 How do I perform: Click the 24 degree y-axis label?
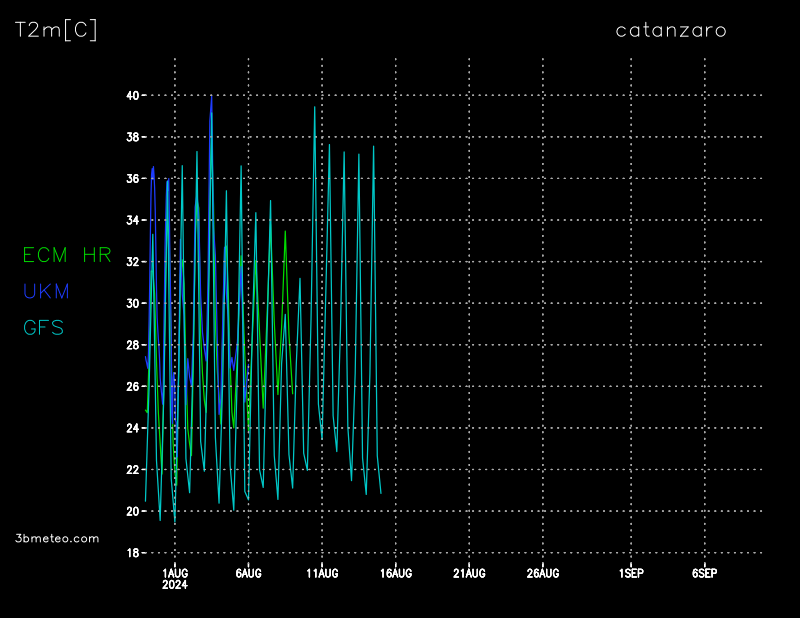click(132, 428)
